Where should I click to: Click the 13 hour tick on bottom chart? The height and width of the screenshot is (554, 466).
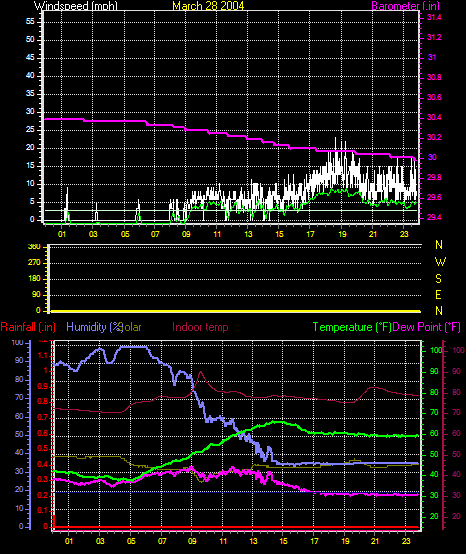(253, 541)
